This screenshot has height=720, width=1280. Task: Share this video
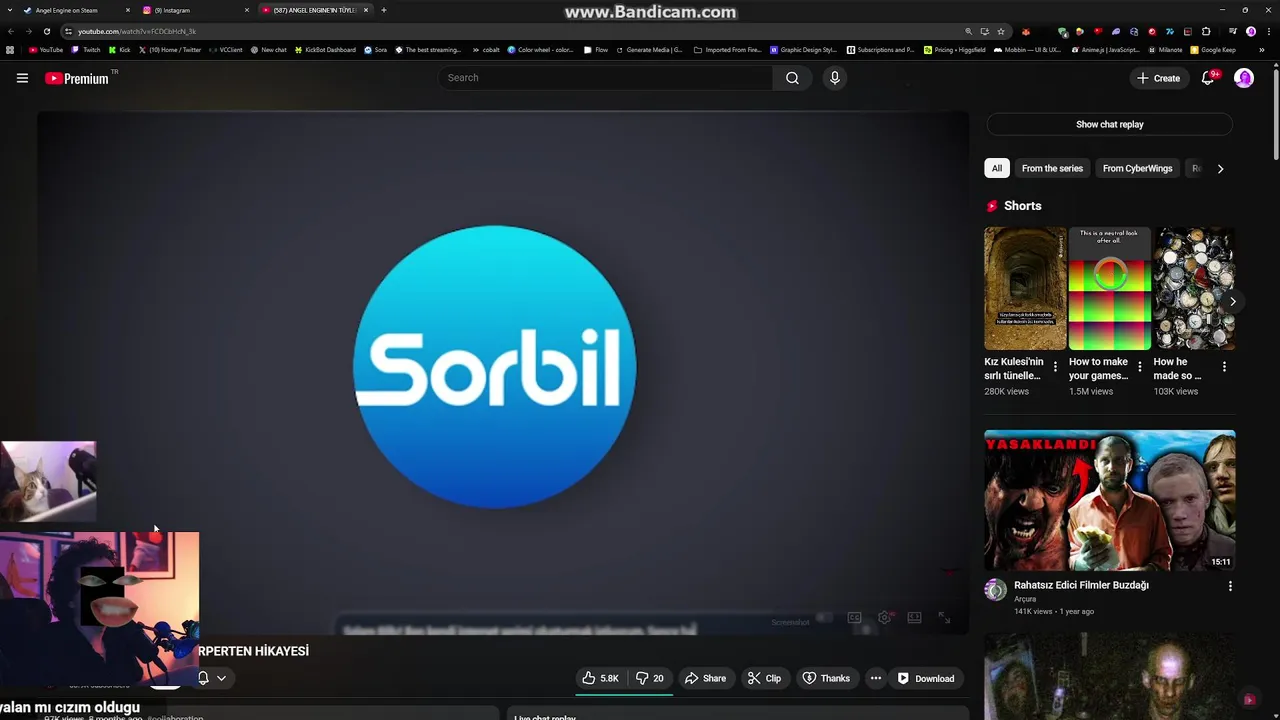705,678
